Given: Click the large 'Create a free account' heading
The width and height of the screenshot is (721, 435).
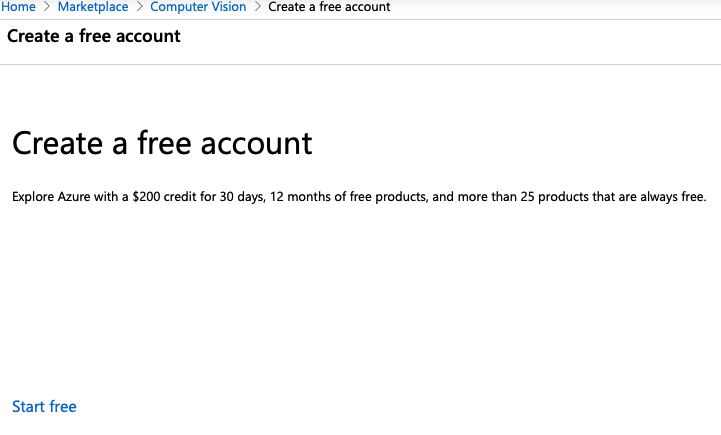Looking at the screenshot, I should pos(162,143).
